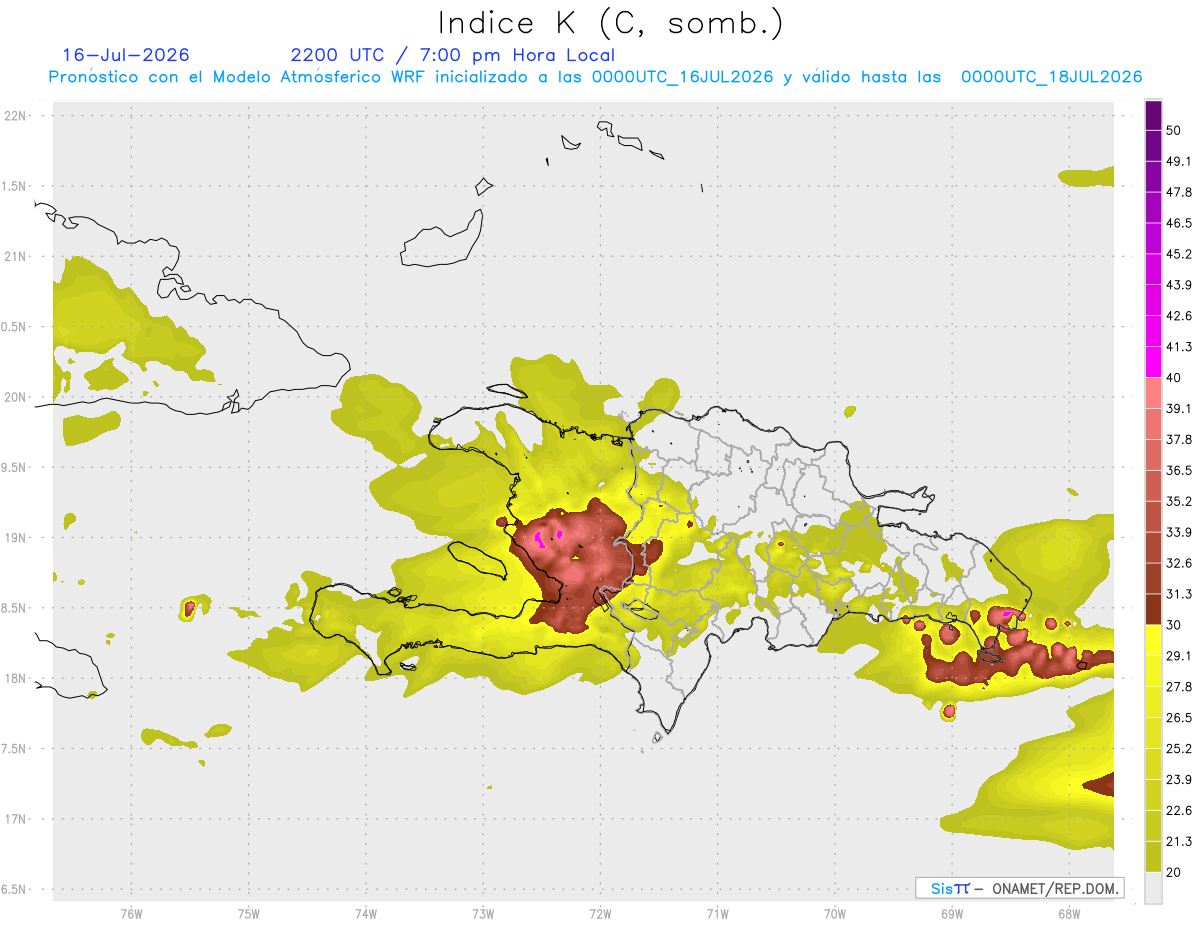Click the colorbar label '22.6'
1200x927 pixels.
click(x=1178, y=810)
